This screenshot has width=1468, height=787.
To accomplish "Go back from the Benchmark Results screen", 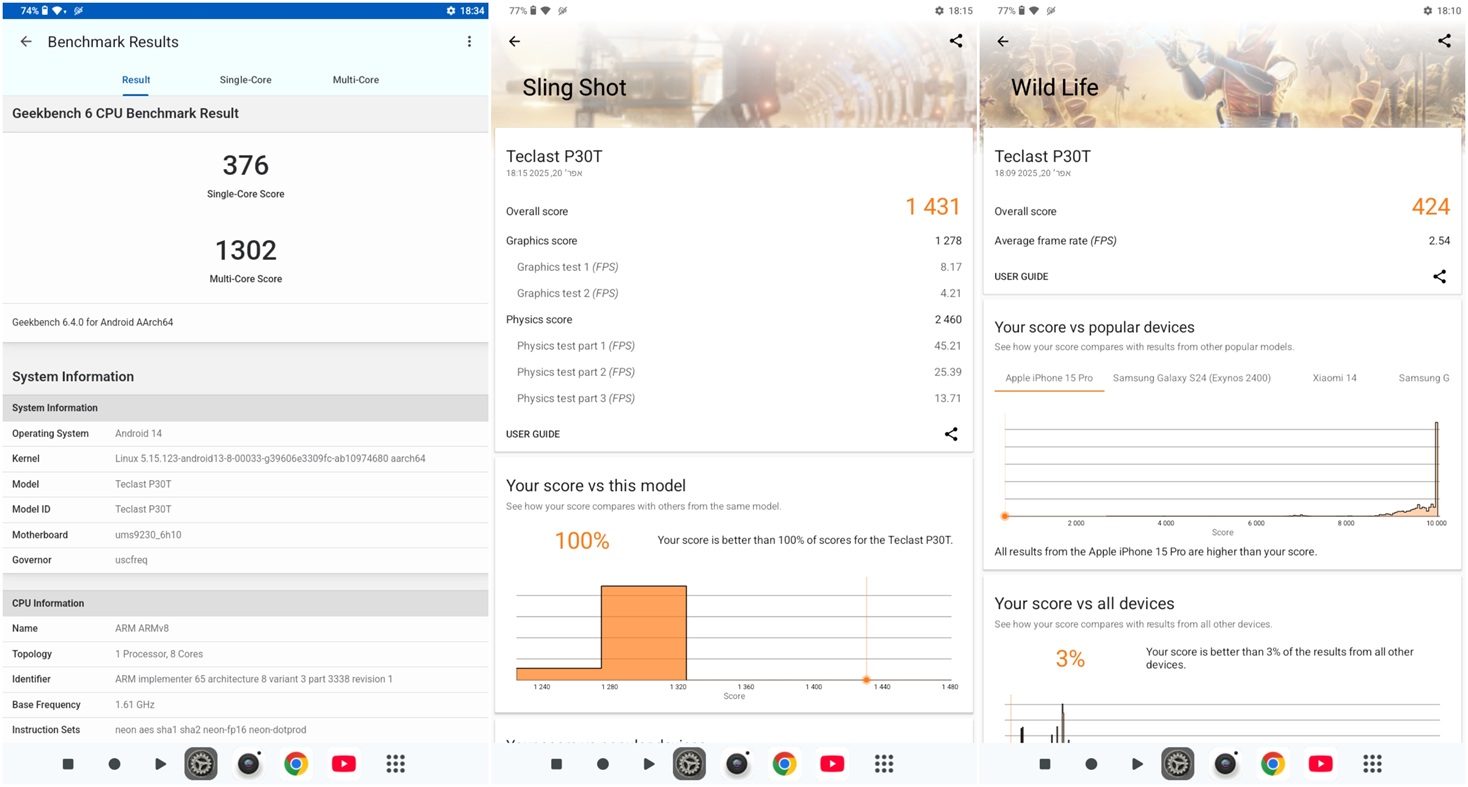I will [x=26, y=42].
